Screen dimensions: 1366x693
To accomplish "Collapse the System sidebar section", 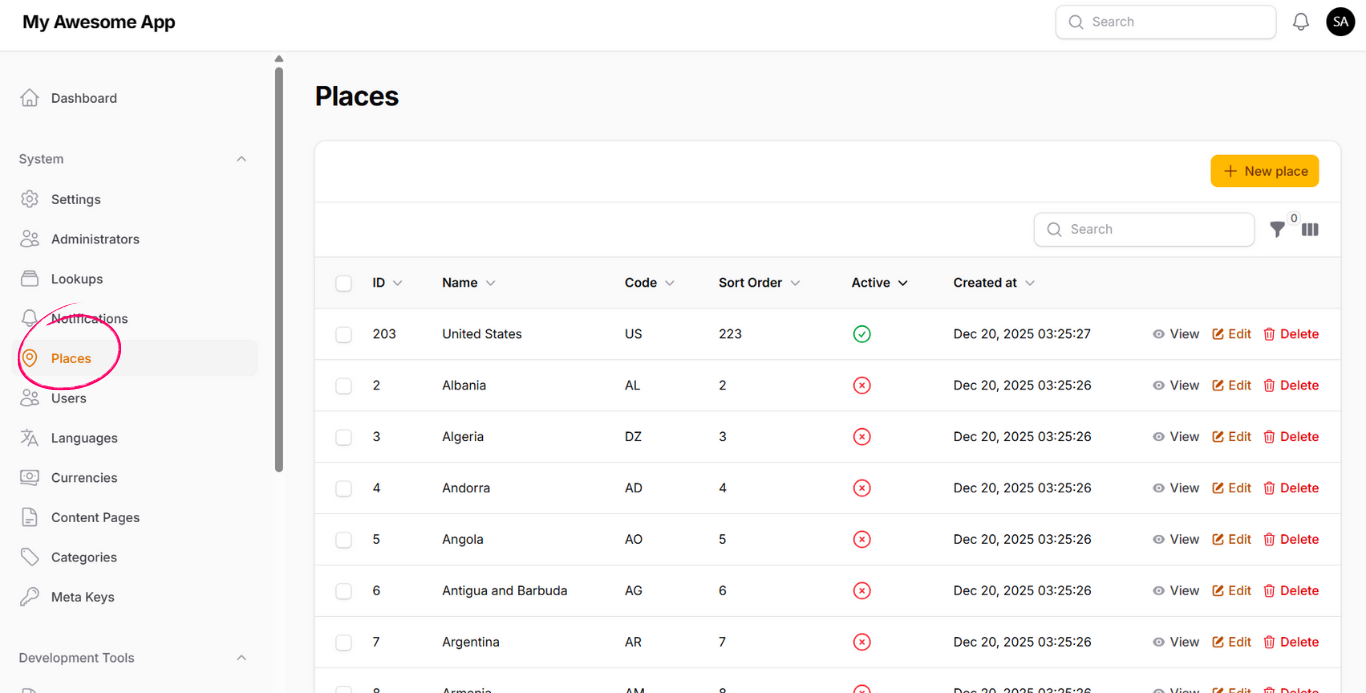I will (241, 159).
